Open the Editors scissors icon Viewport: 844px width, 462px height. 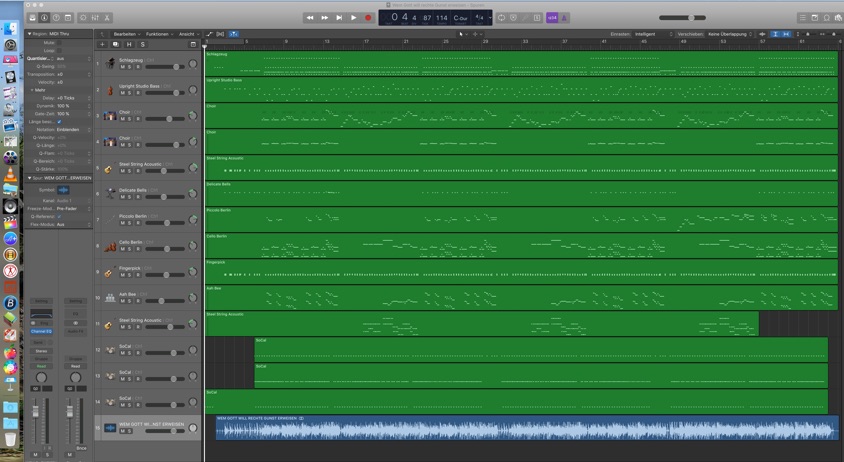(x=107, y=18)
